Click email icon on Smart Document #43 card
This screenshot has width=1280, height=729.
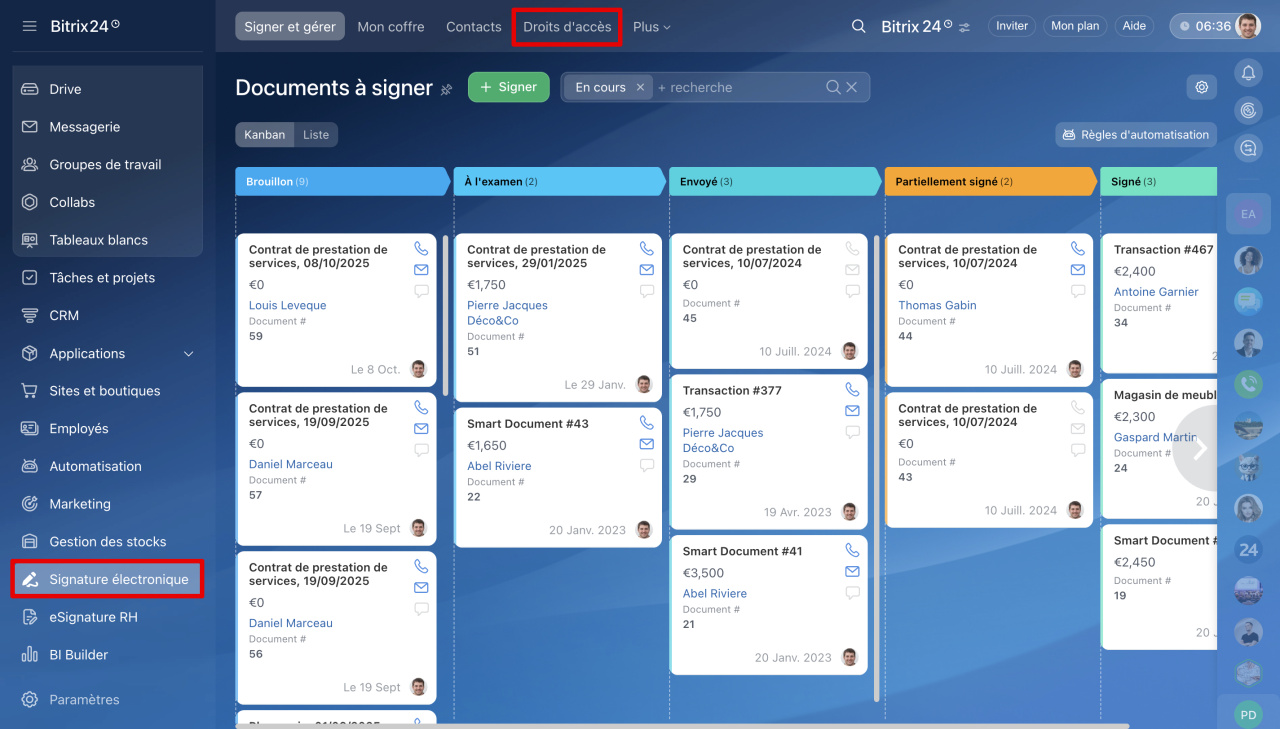tap(646, 444)
